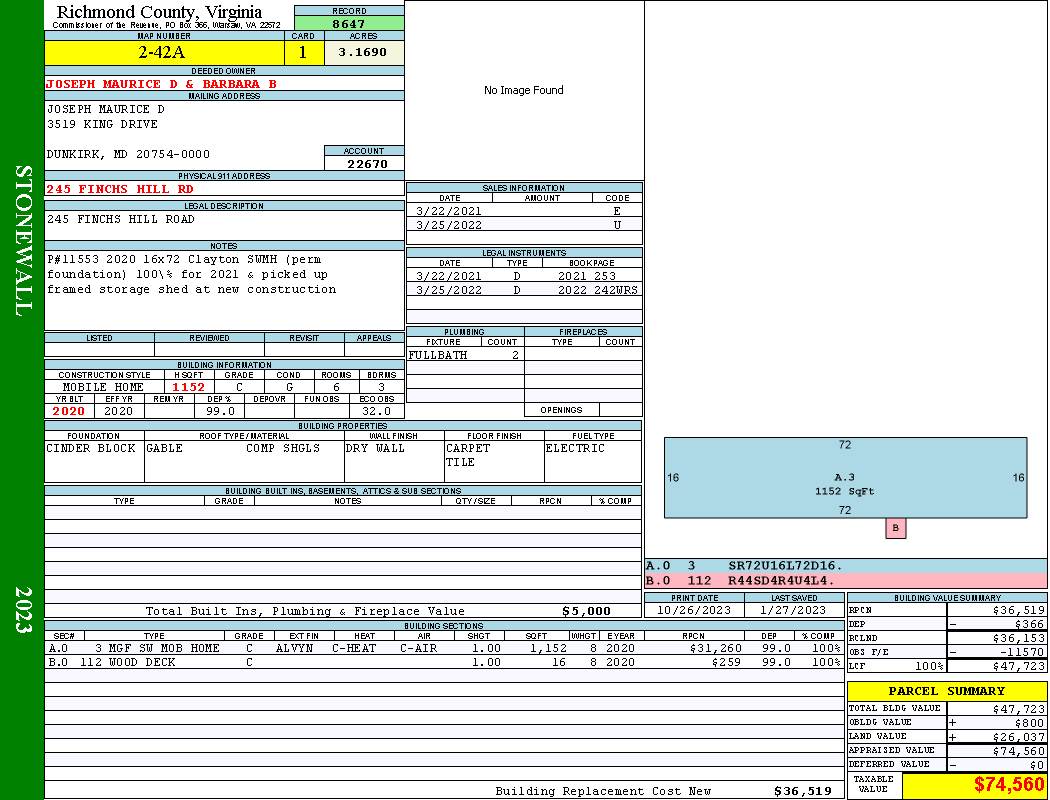Select the 3/25/2022 legal instruments row
This screenshot has width=1050, height=800.
pyautogui.click(x=524, y=290)
